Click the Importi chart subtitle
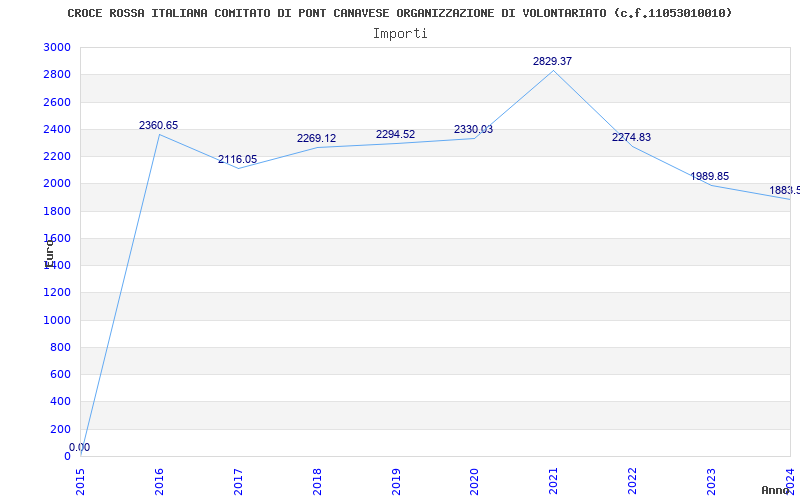The height and width of the screenshot is (500, 800). 400,34
